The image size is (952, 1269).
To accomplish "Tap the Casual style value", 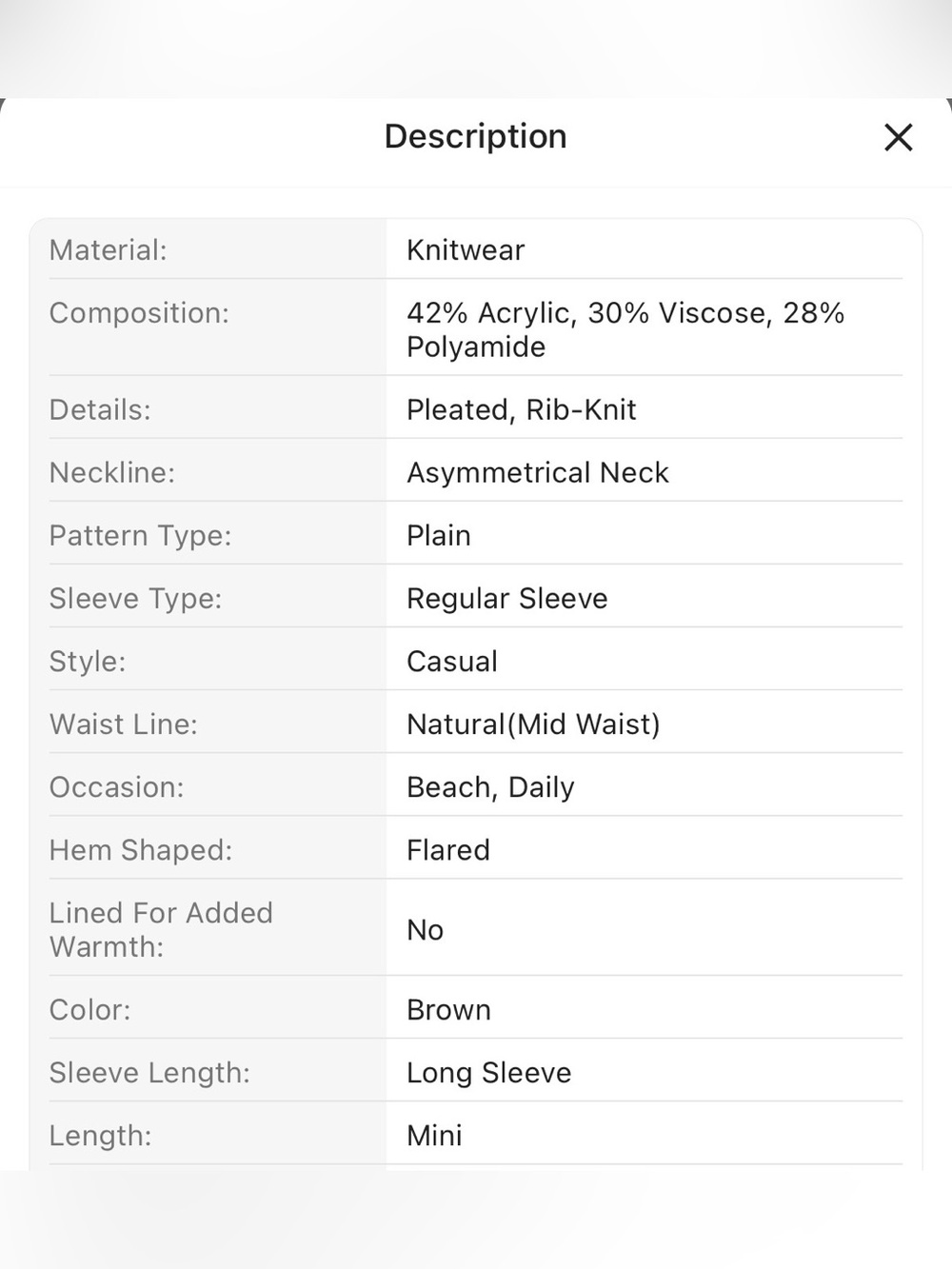I will click(x=452, y=662).
